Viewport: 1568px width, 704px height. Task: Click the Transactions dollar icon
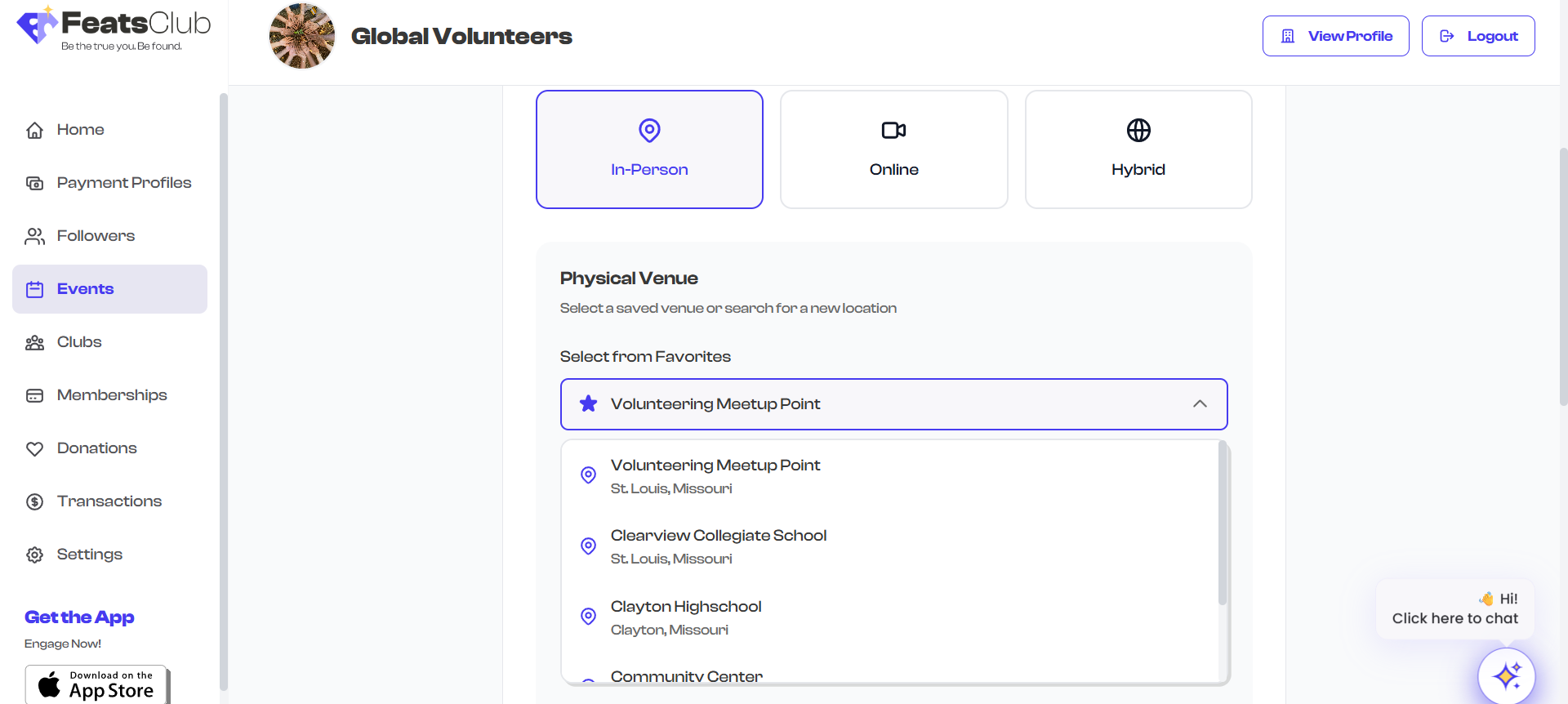pos(34,501)
